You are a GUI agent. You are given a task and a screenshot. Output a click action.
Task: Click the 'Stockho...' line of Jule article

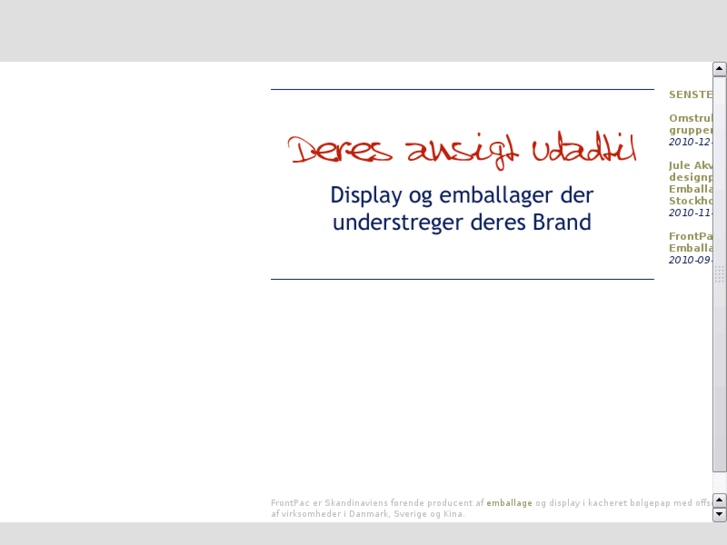[x=691, y=201]
